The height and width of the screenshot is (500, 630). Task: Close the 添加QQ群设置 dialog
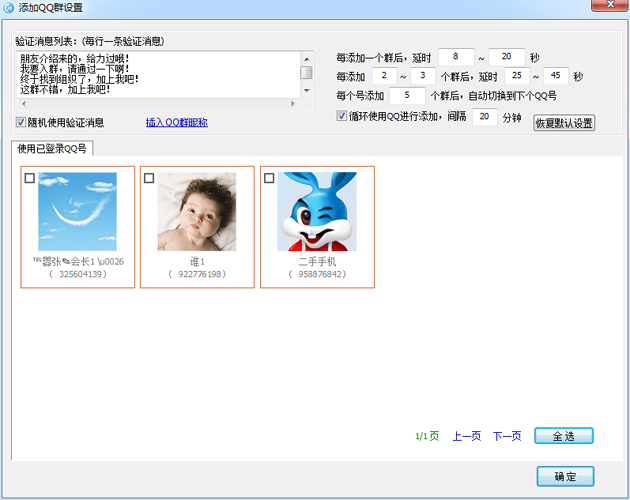coord(610,5)
